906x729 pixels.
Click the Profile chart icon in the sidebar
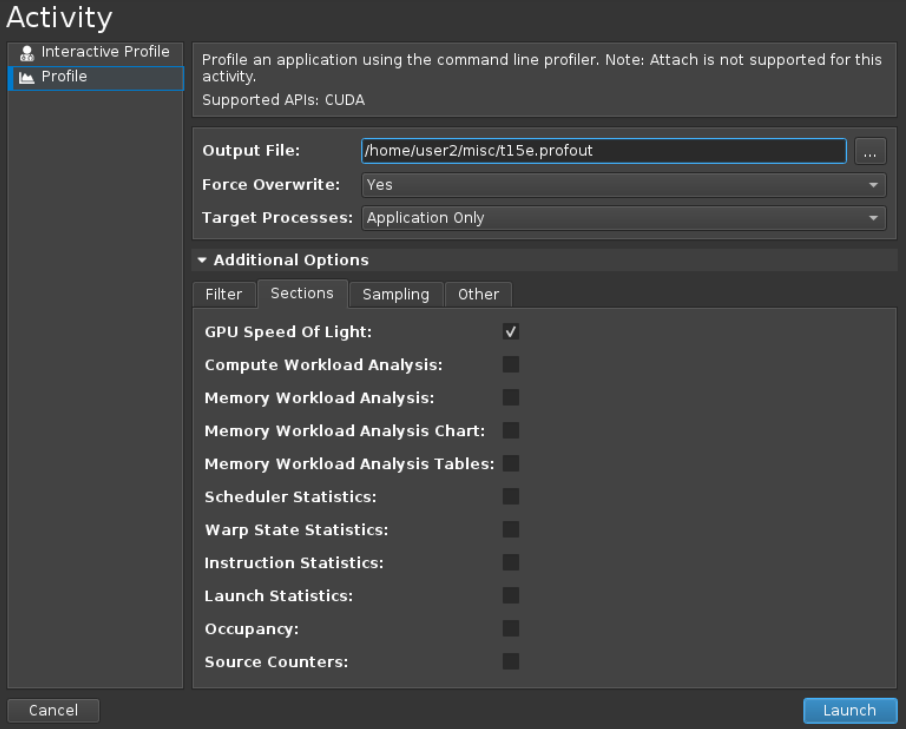click(28, 77)
